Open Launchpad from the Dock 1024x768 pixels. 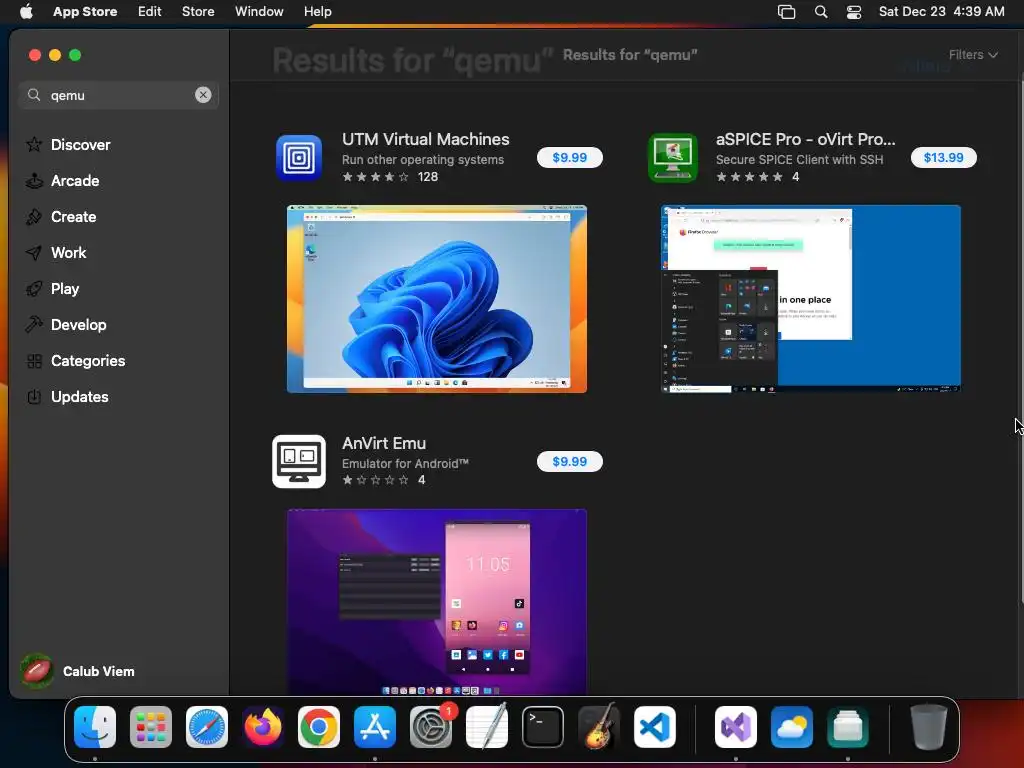[151, 727]
